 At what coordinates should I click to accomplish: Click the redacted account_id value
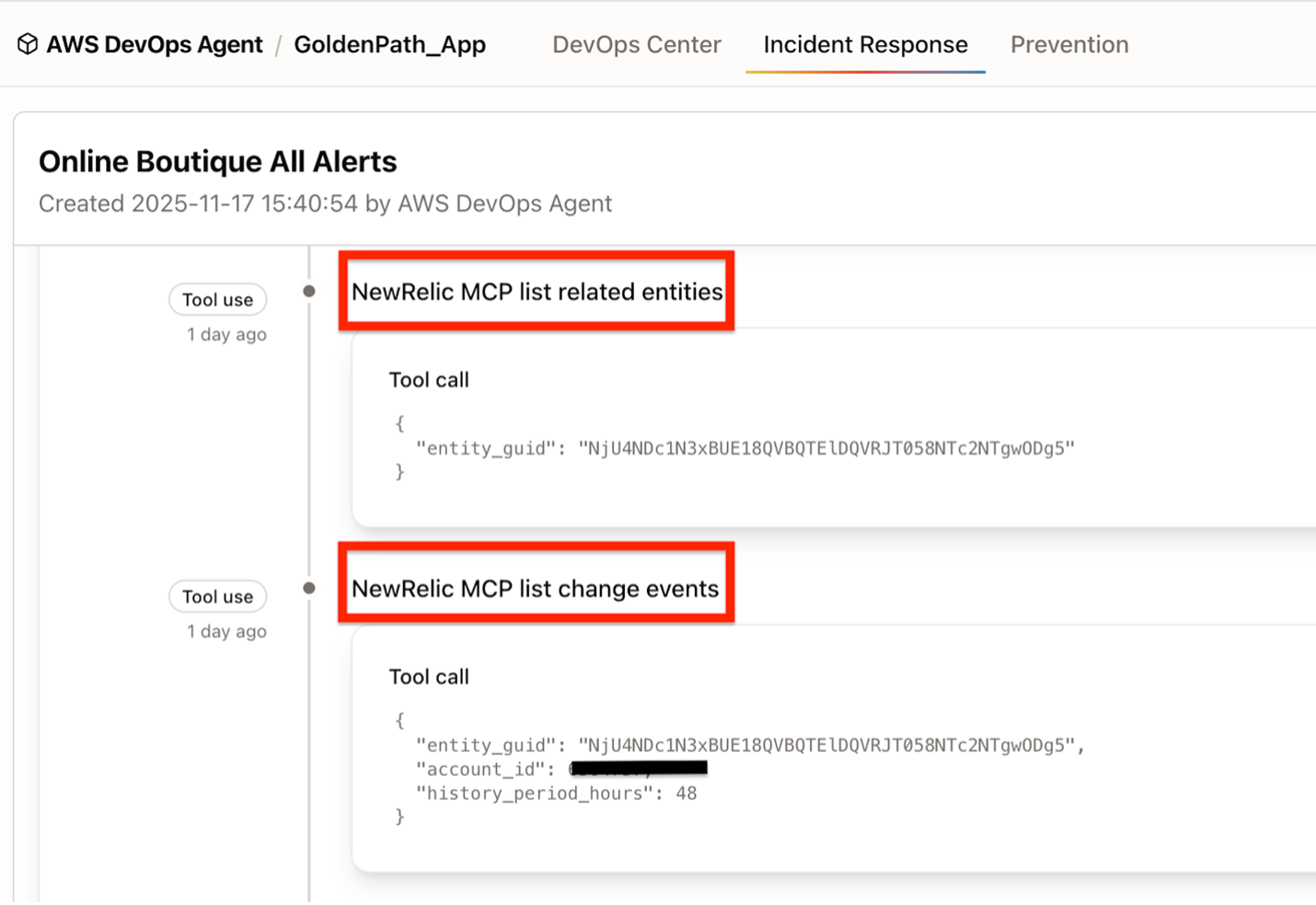638,769
